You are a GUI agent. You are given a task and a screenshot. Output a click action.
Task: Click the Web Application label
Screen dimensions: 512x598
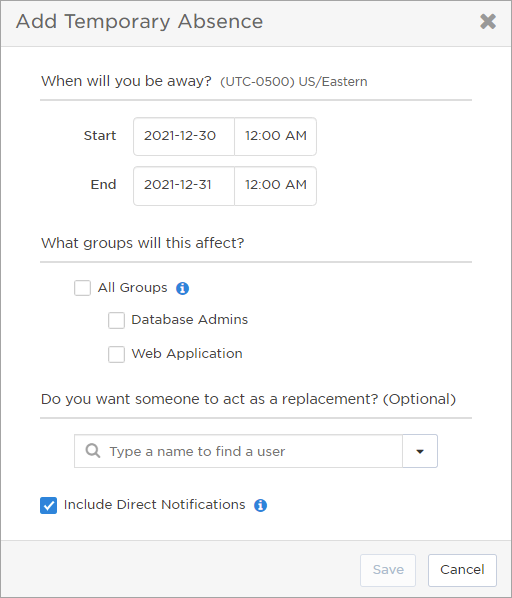pos(187,354)
